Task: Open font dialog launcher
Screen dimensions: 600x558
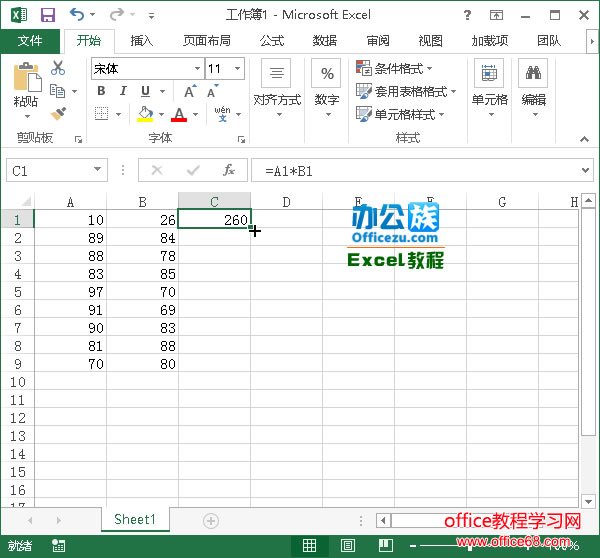Action: 241,139
